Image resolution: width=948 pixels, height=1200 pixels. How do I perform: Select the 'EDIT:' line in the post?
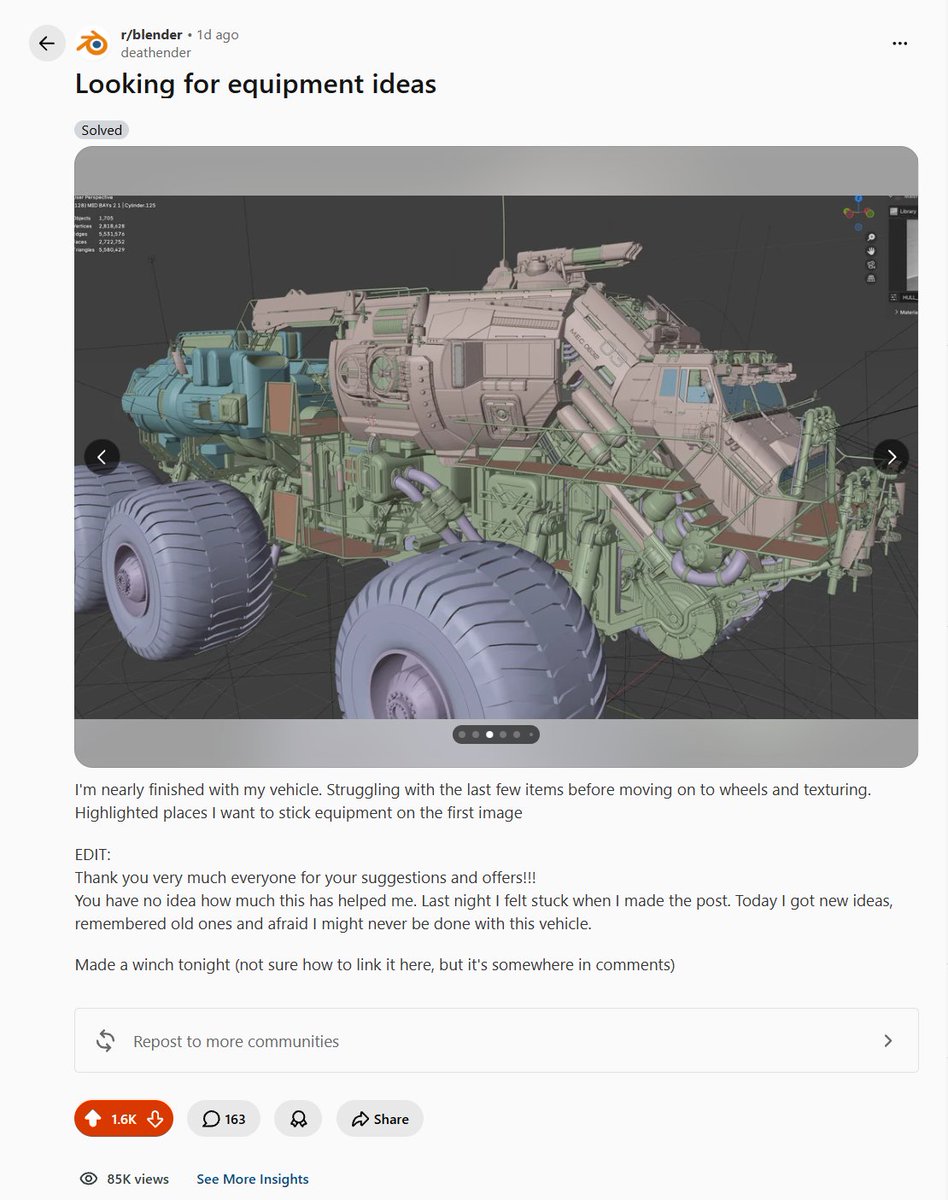(x=93, y=857)
